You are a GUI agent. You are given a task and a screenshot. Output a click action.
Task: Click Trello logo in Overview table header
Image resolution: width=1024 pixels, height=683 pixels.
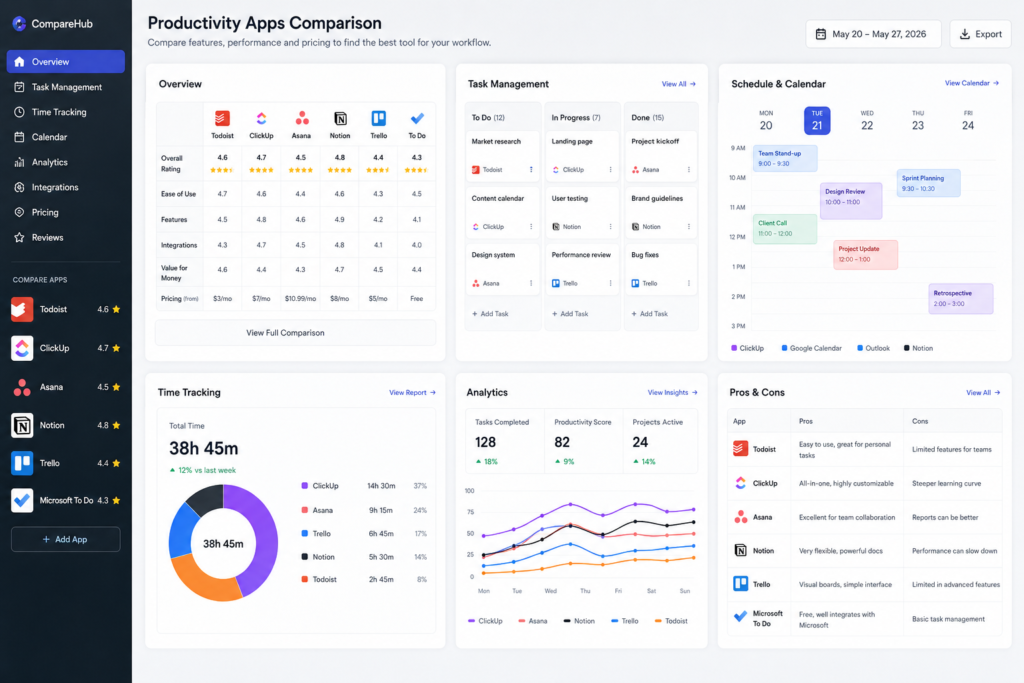(379, 118)
